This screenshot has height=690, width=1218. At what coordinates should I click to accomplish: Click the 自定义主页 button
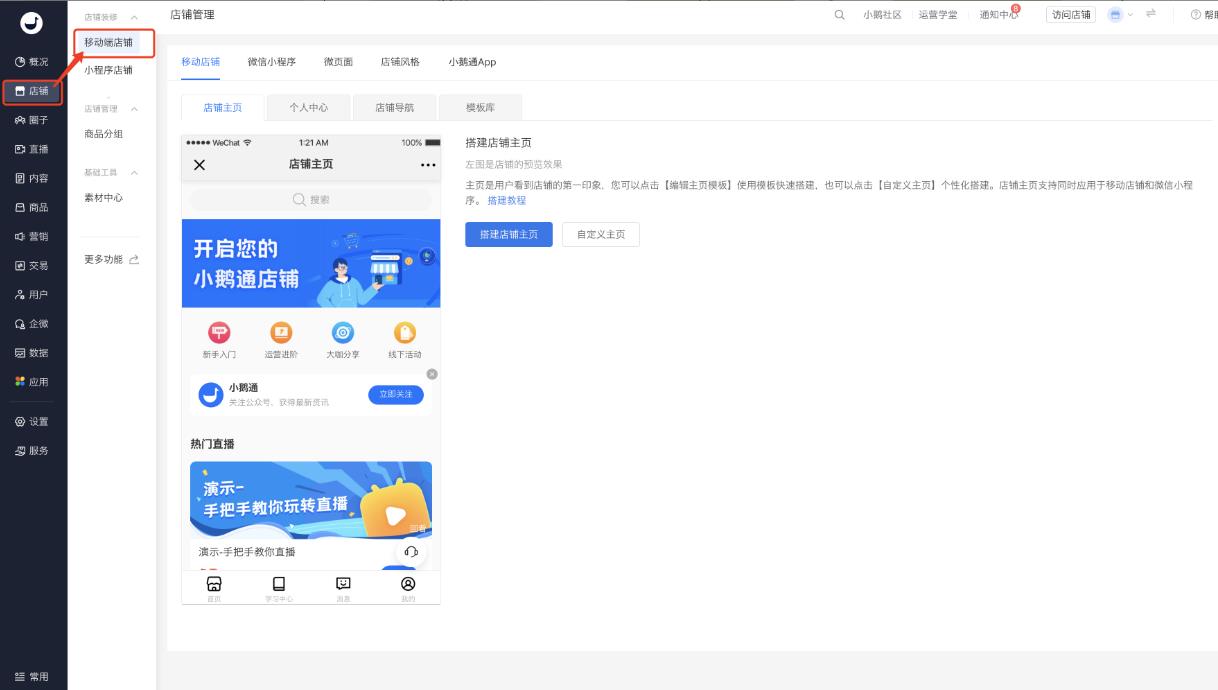(x=601, y=234)
